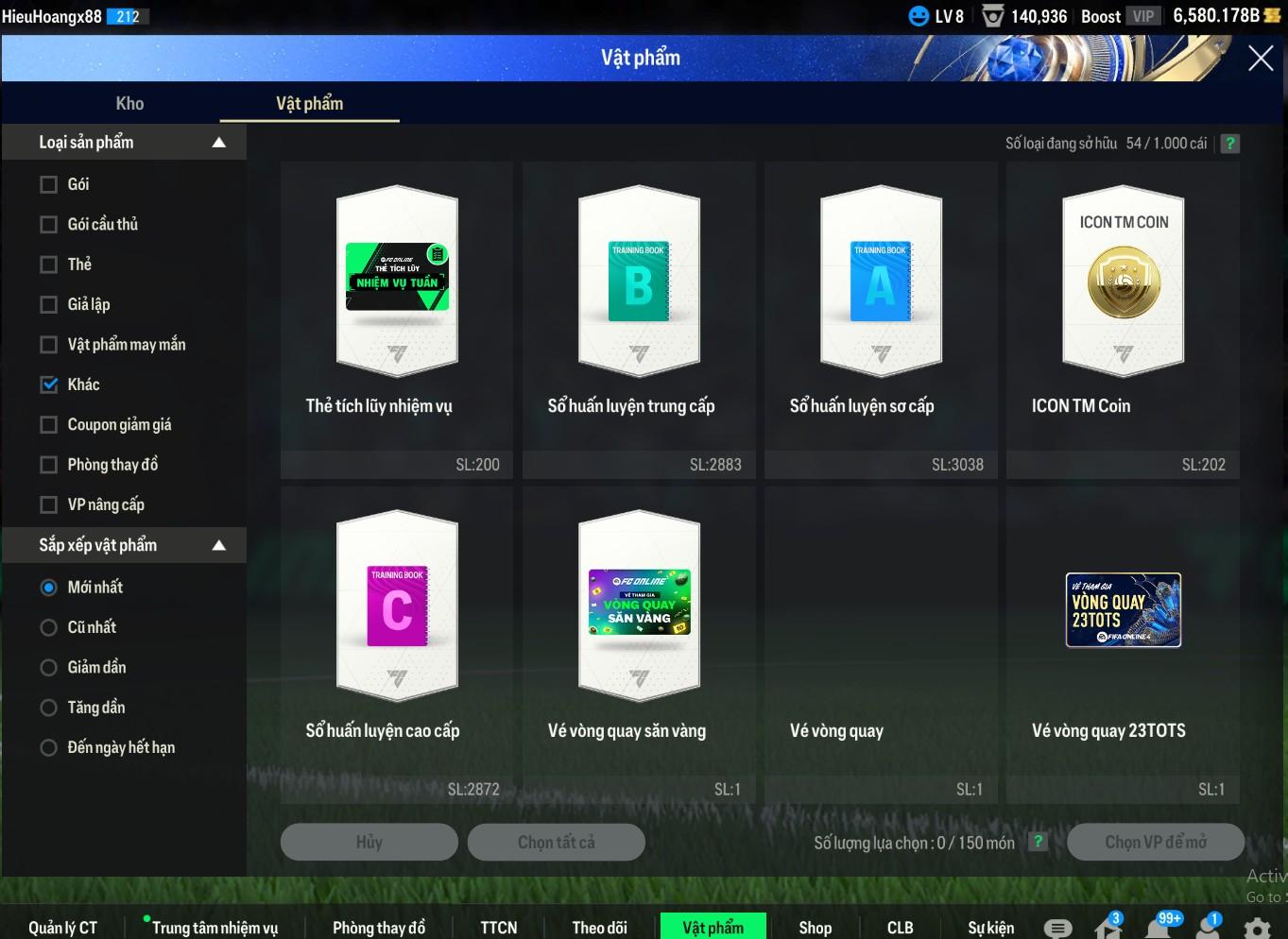Switch to the Kho tab
Image resolution: width=1288 pixels, height=939 pixels.
pyautogui.click(x=129, y=104)
